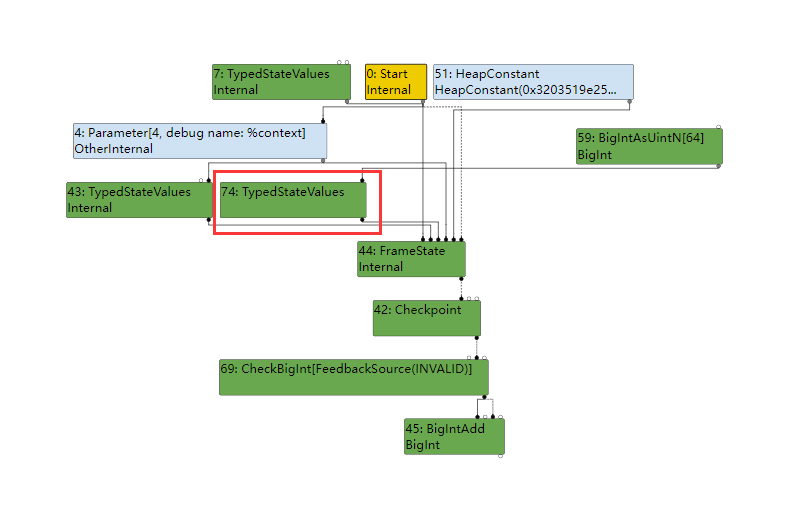
Task: Select the 59: BigIntAsUintN[64] node
Action: pos(648,146)
